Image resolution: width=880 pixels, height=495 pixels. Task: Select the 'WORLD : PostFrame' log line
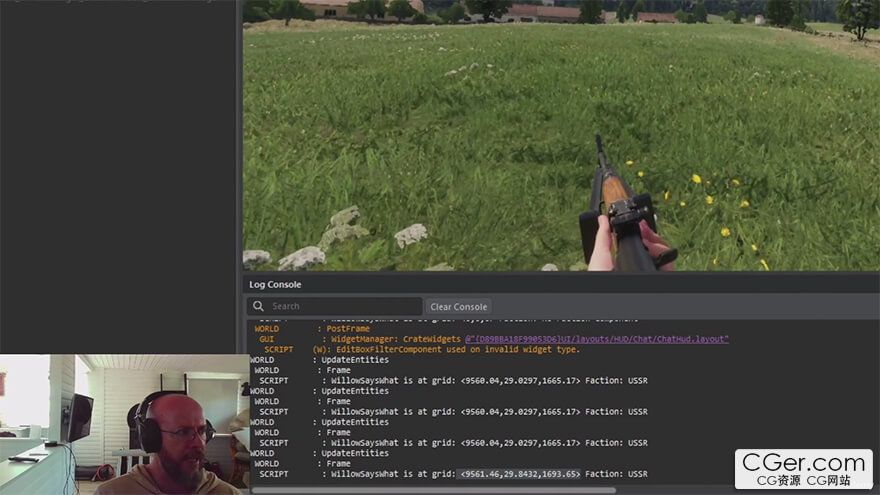pos(312,329)
